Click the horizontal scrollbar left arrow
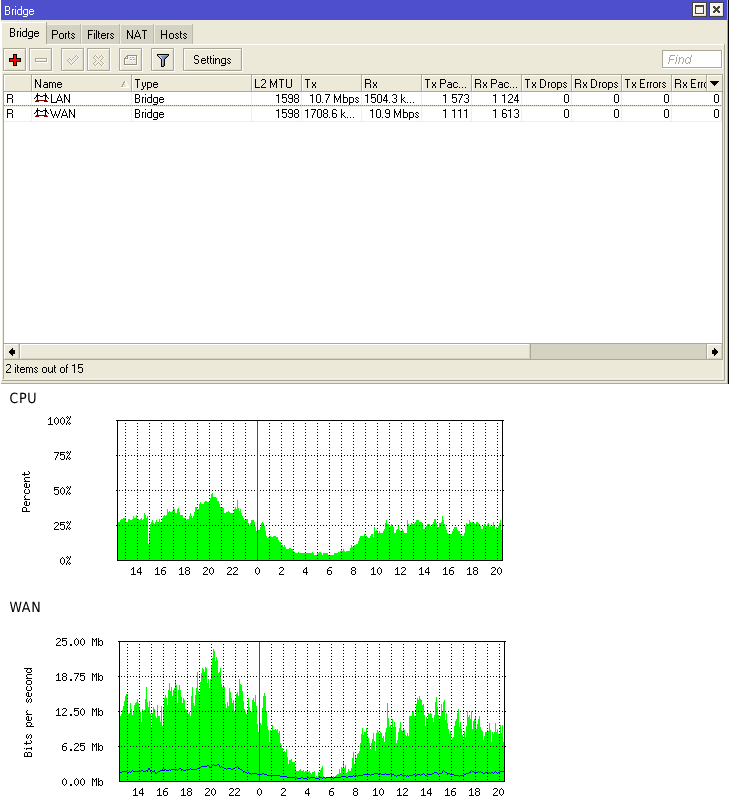The width and height of the screenshot is (729, 800). click(12, 352)
